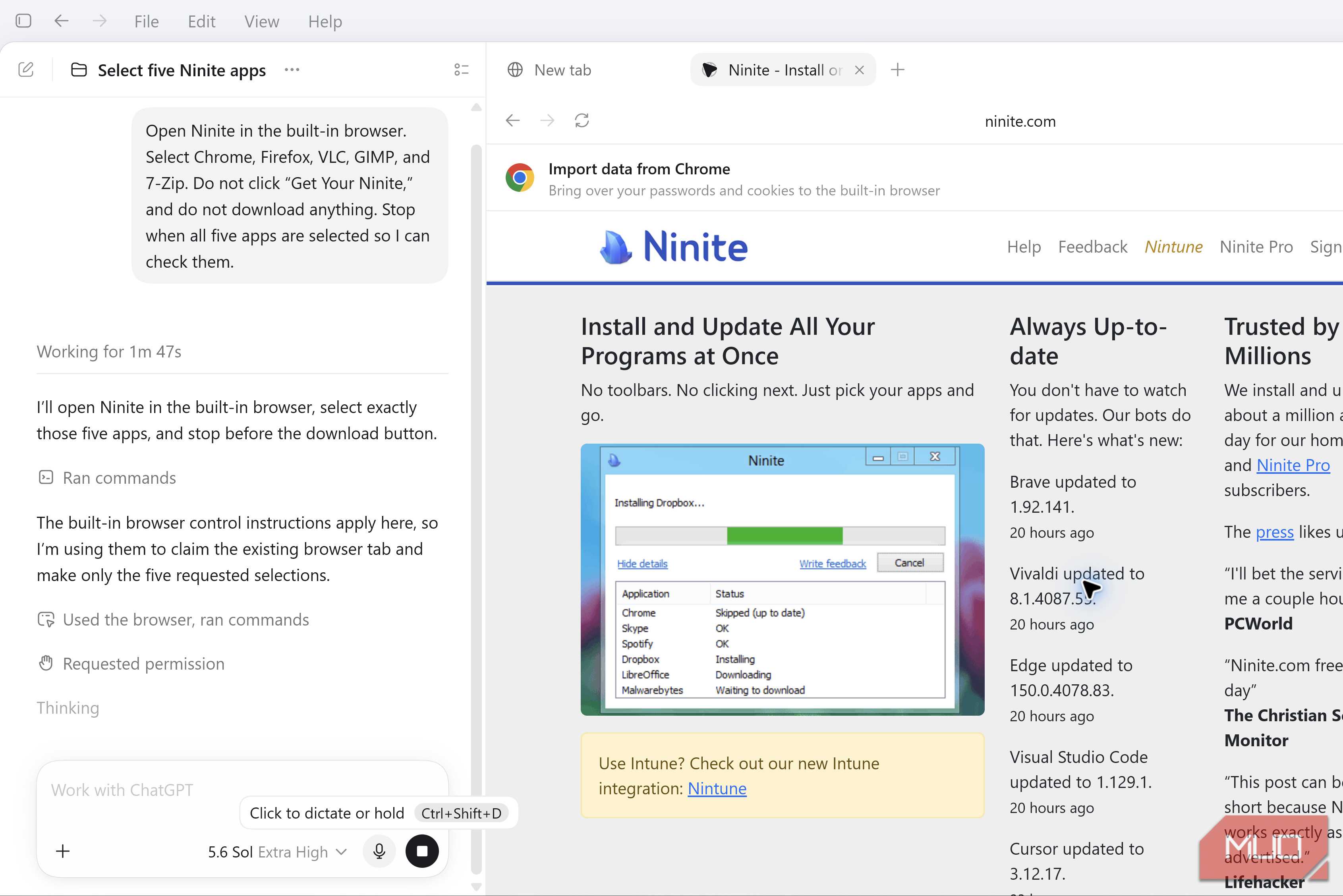Open the Feedback link on Ninite site
The height and width of the screenshot is (896, 1343).
click(1092, 247)
